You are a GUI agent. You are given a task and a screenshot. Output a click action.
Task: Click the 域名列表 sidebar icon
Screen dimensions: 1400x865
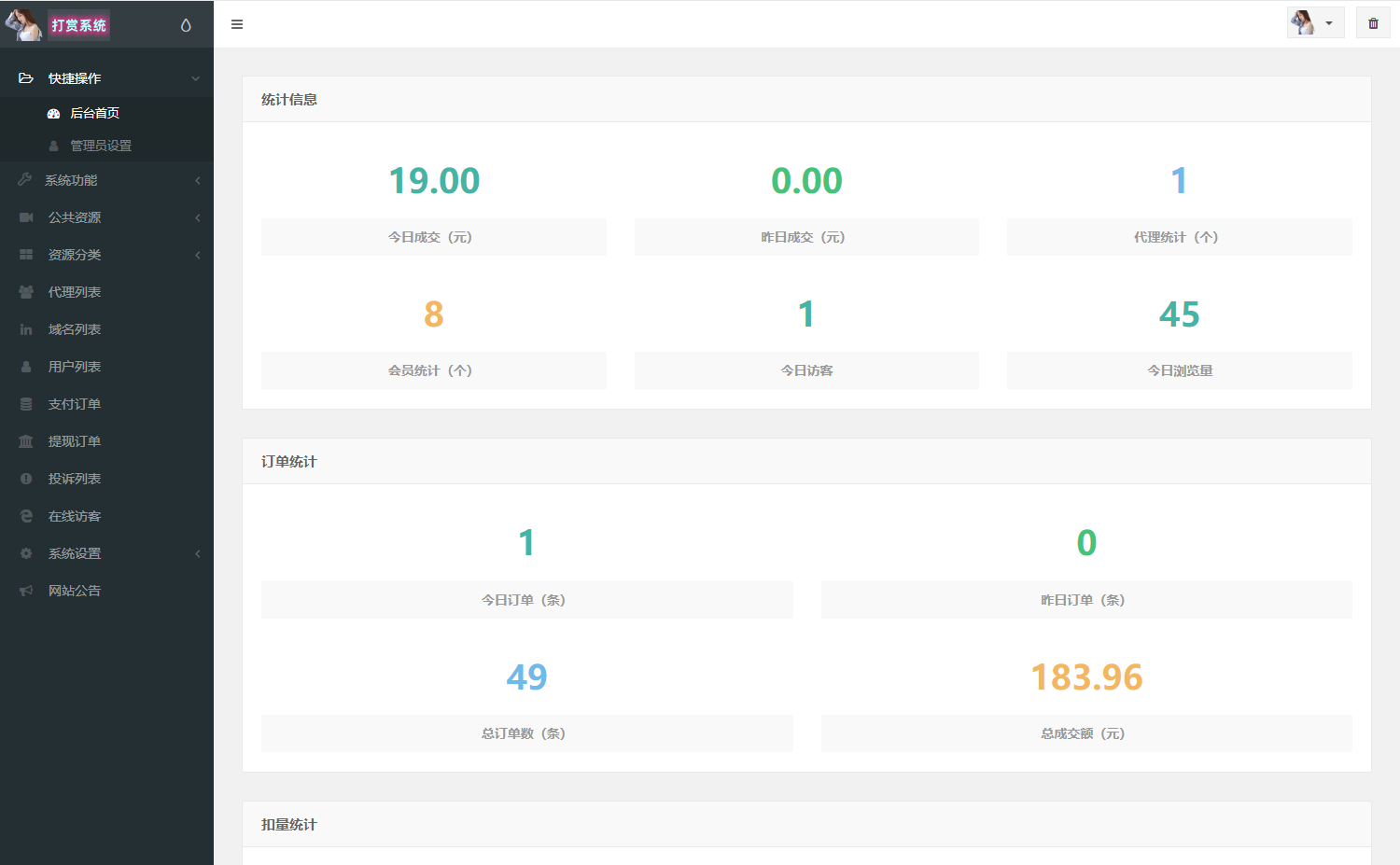coord(26,329)
